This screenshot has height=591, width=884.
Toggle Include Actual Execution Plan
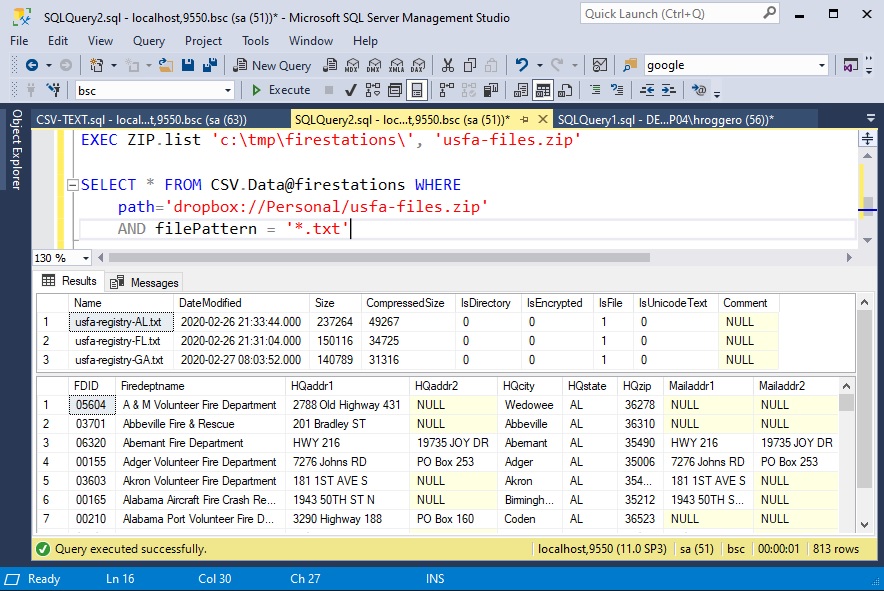[x=447, y=90]
